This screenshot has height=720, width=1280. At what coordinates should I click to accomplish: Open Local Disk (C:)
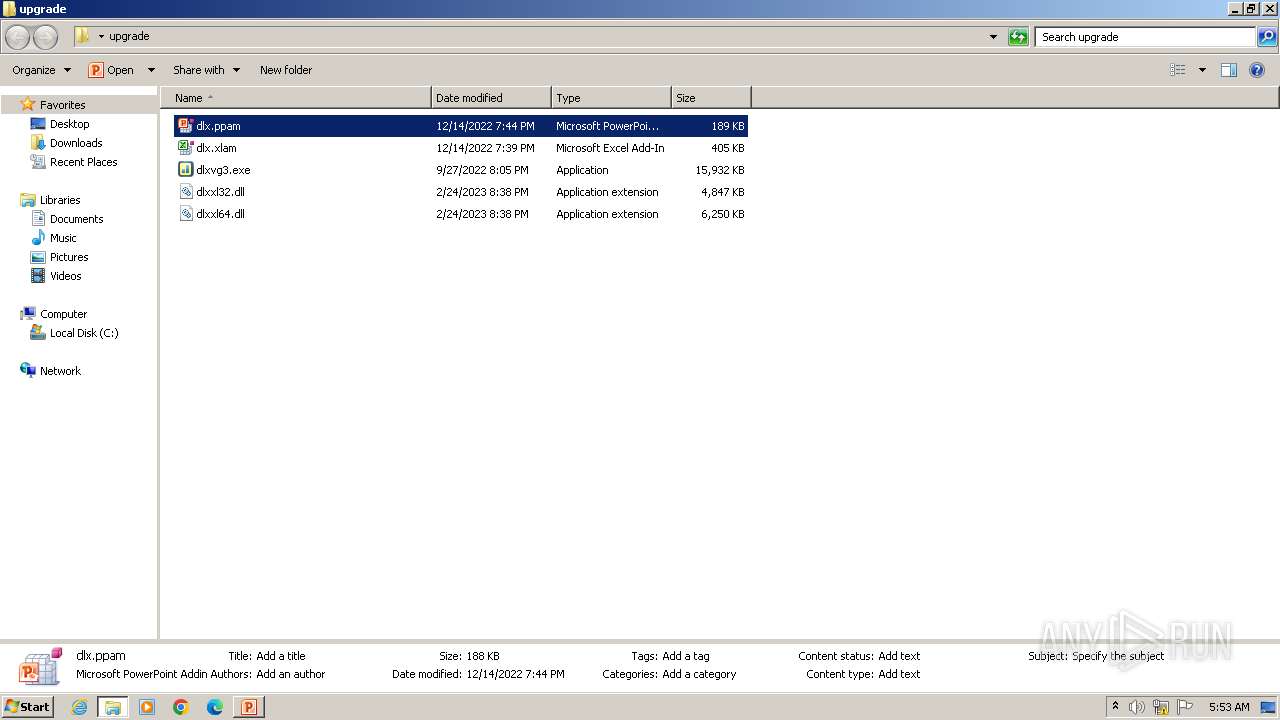tap(84, 333)
